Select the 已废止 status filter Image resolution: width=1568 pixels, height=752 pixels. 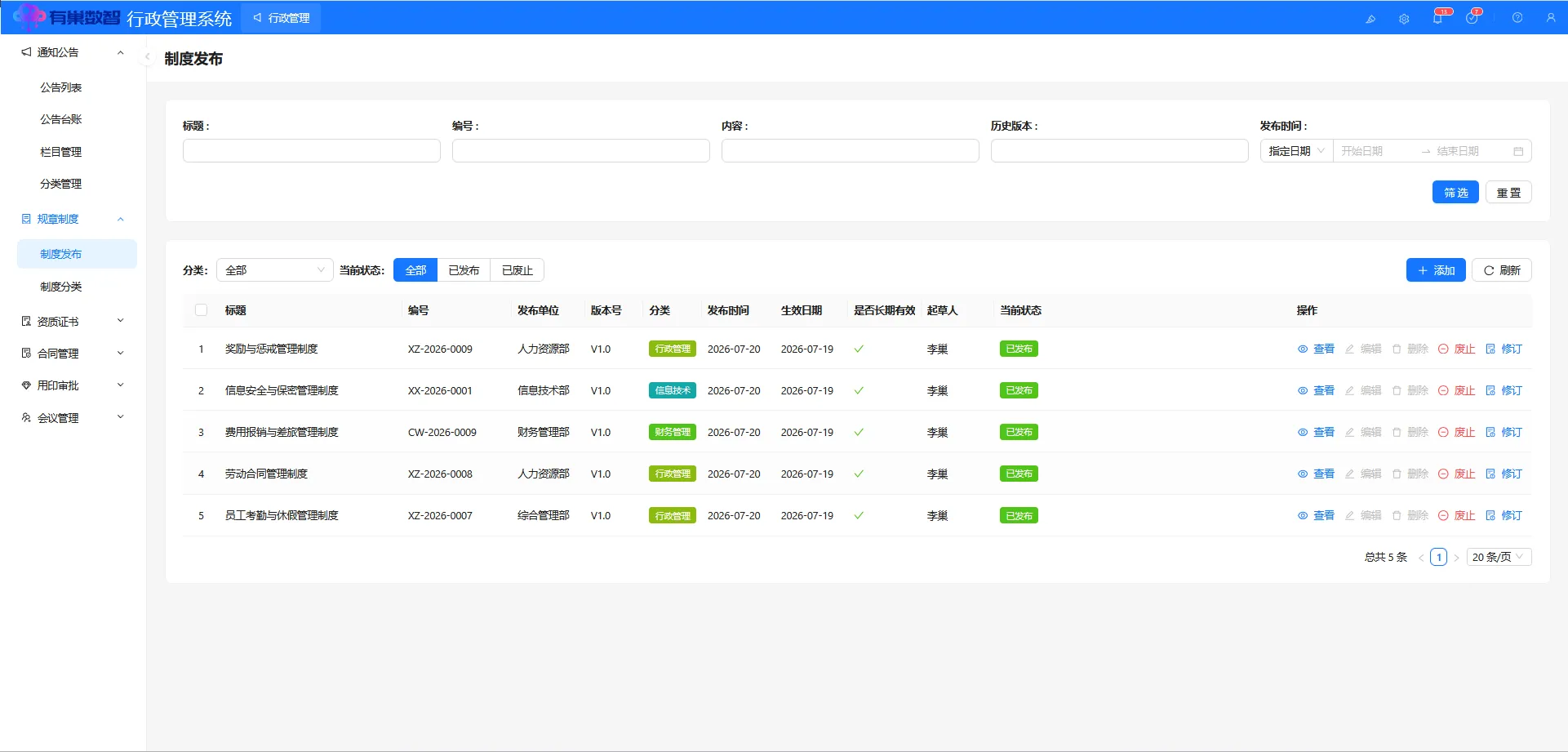tap(517, 270)
